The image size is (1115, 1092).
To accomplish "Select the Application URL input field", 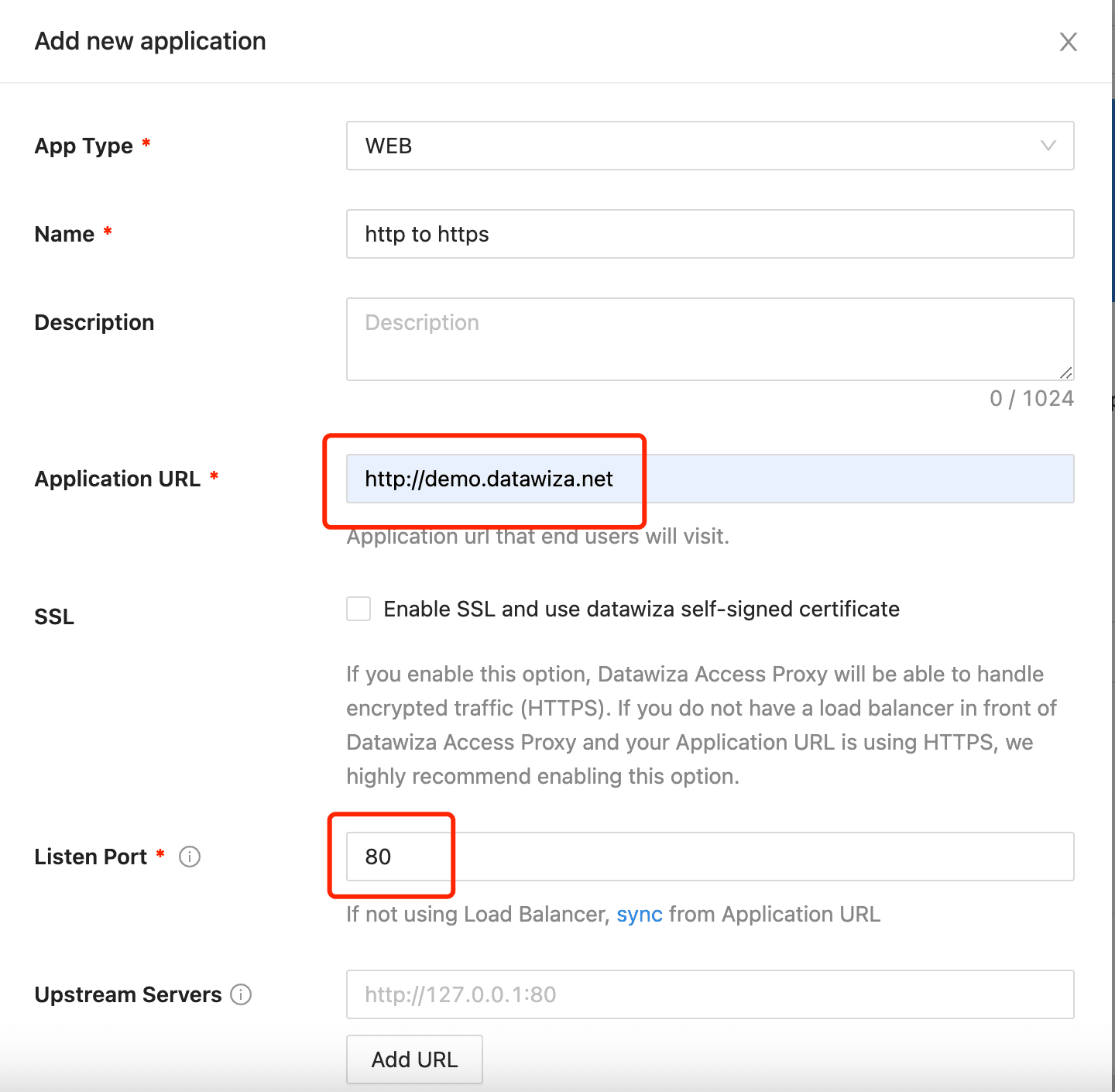I will click(x=710, y=479).
